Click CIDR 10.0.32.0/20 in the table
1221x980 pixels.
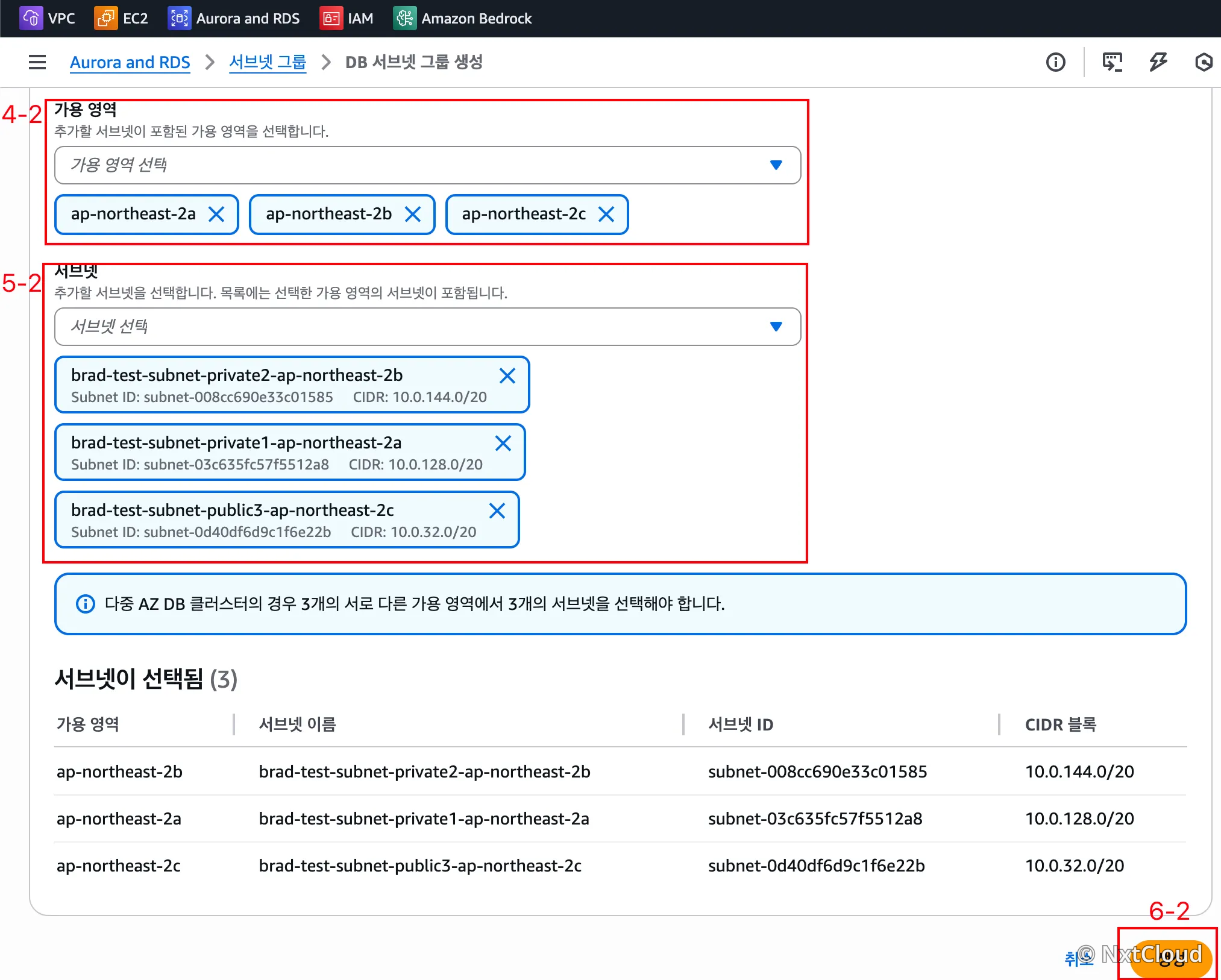(1075, 865)
